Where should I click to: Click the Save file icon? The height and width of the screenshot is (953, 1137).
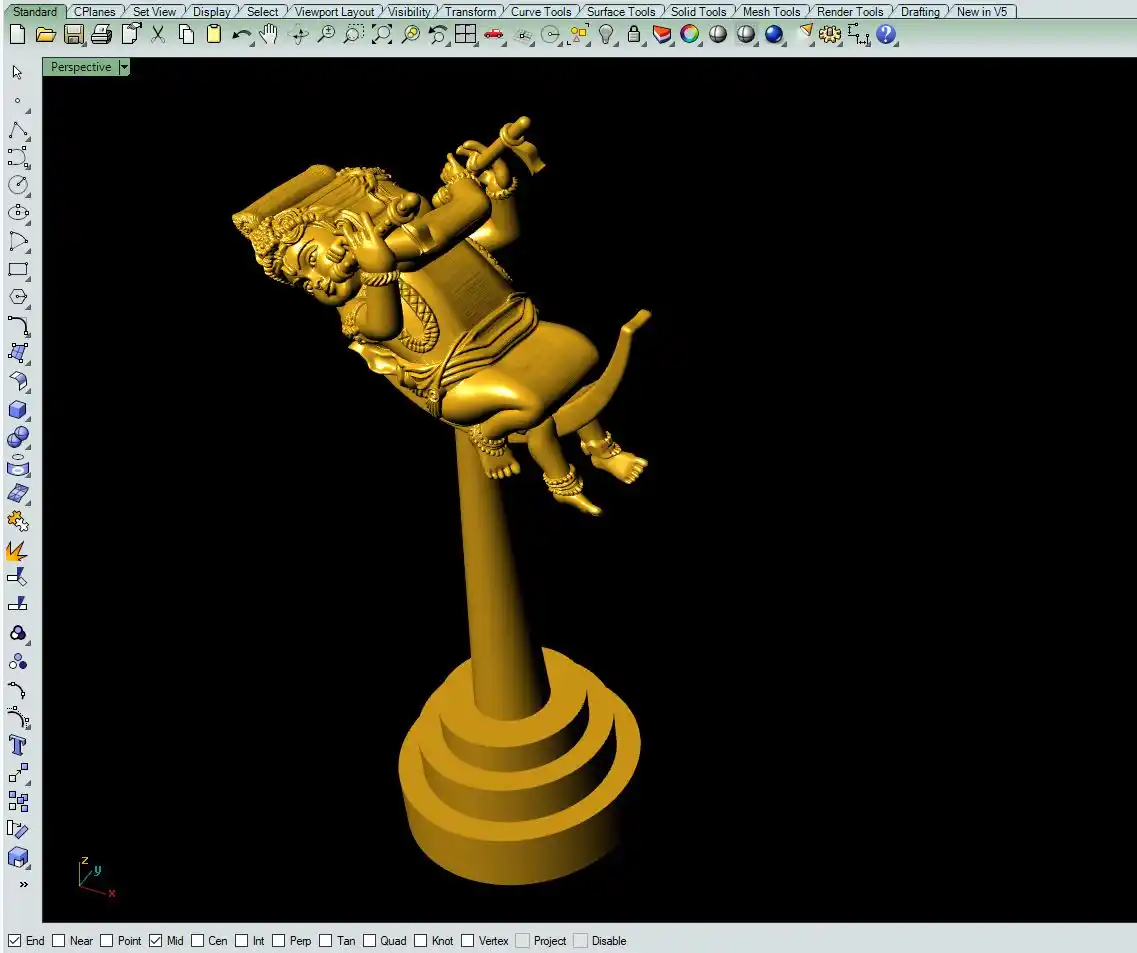[73, 35]
